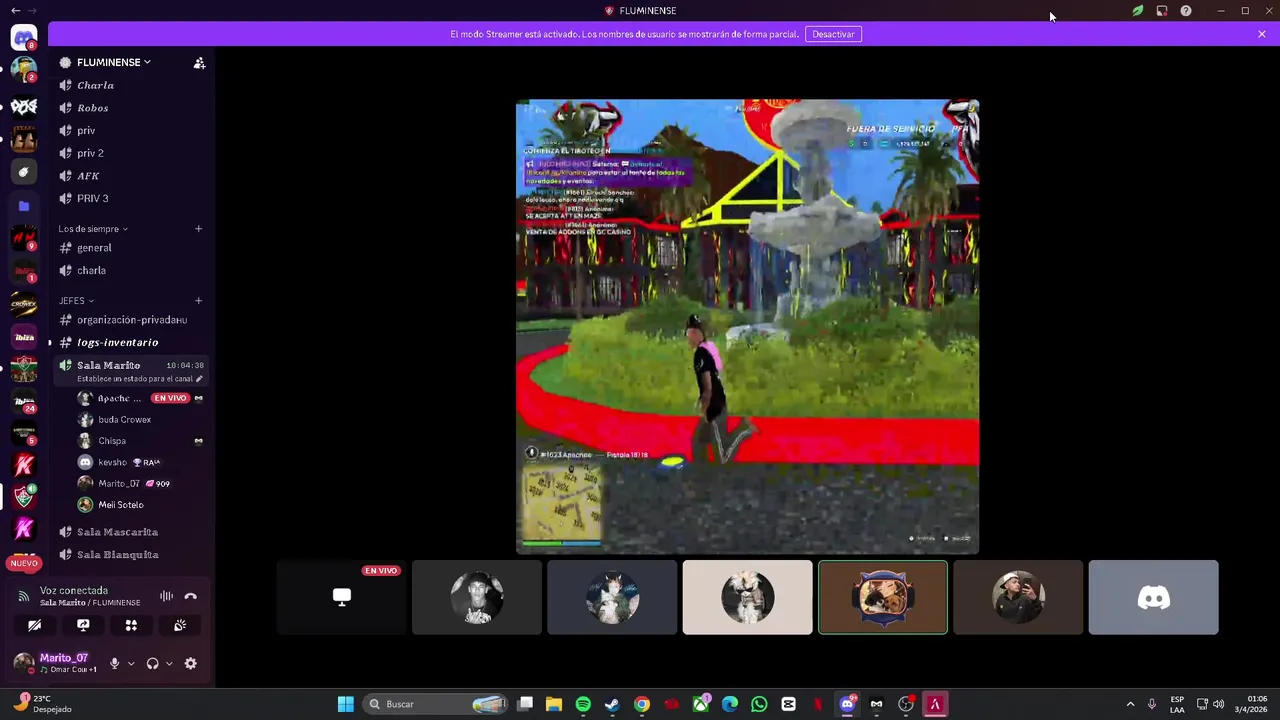
Task: Open the server folder icon in sidebar
Action: tap(24, 206)
